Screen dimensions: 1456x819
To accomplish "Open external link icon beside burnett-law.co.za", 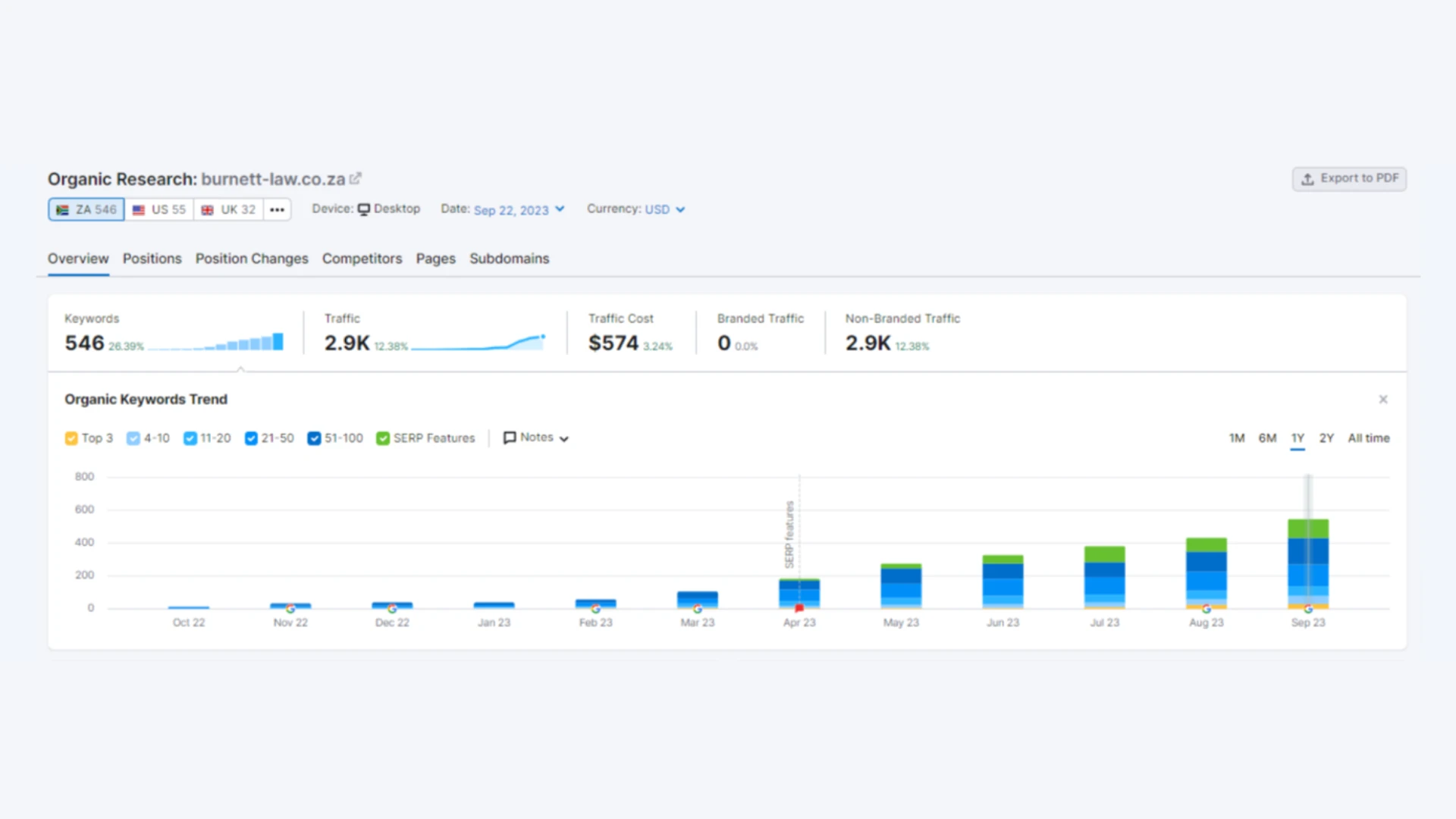I will coord(356,179).
